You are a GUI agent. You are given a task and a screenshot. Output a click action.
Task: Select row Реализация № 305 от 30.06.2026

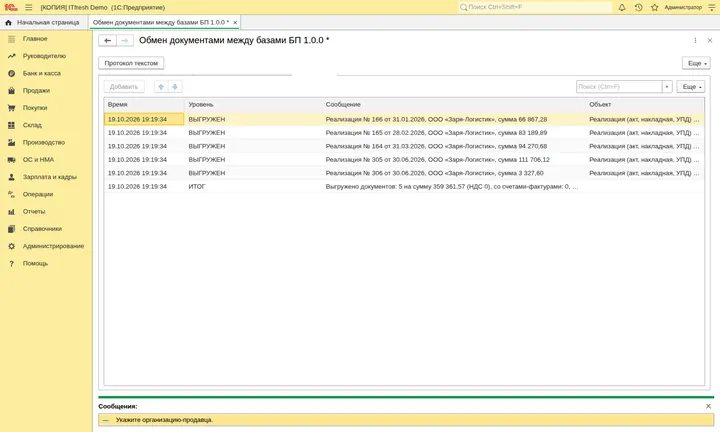point(404,160)
